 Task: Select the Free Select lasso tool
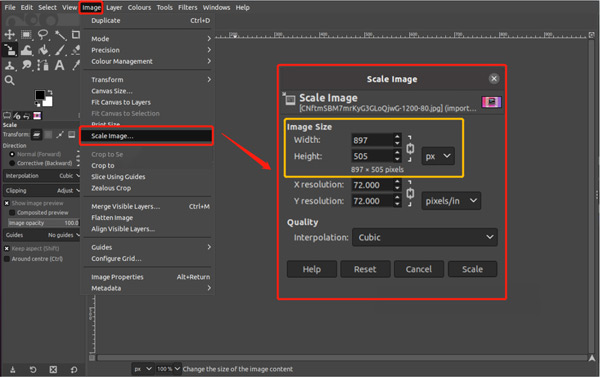43,35
